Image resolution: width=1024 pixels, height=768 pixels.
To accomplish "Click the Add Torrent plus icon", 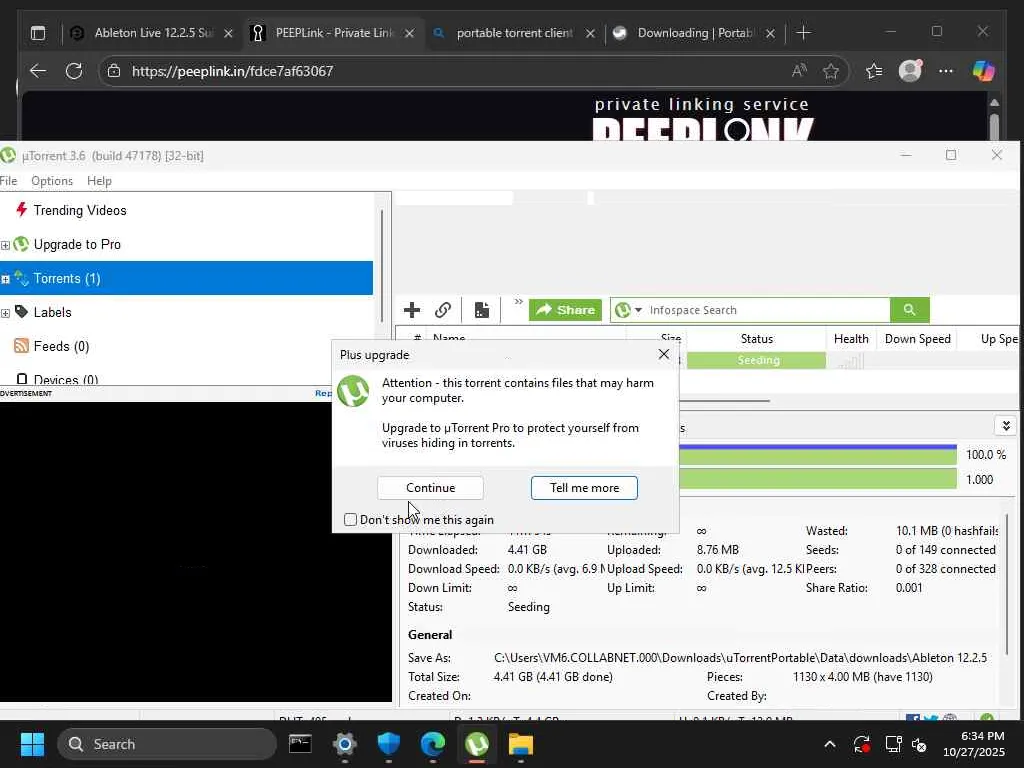I will point(411,310).
